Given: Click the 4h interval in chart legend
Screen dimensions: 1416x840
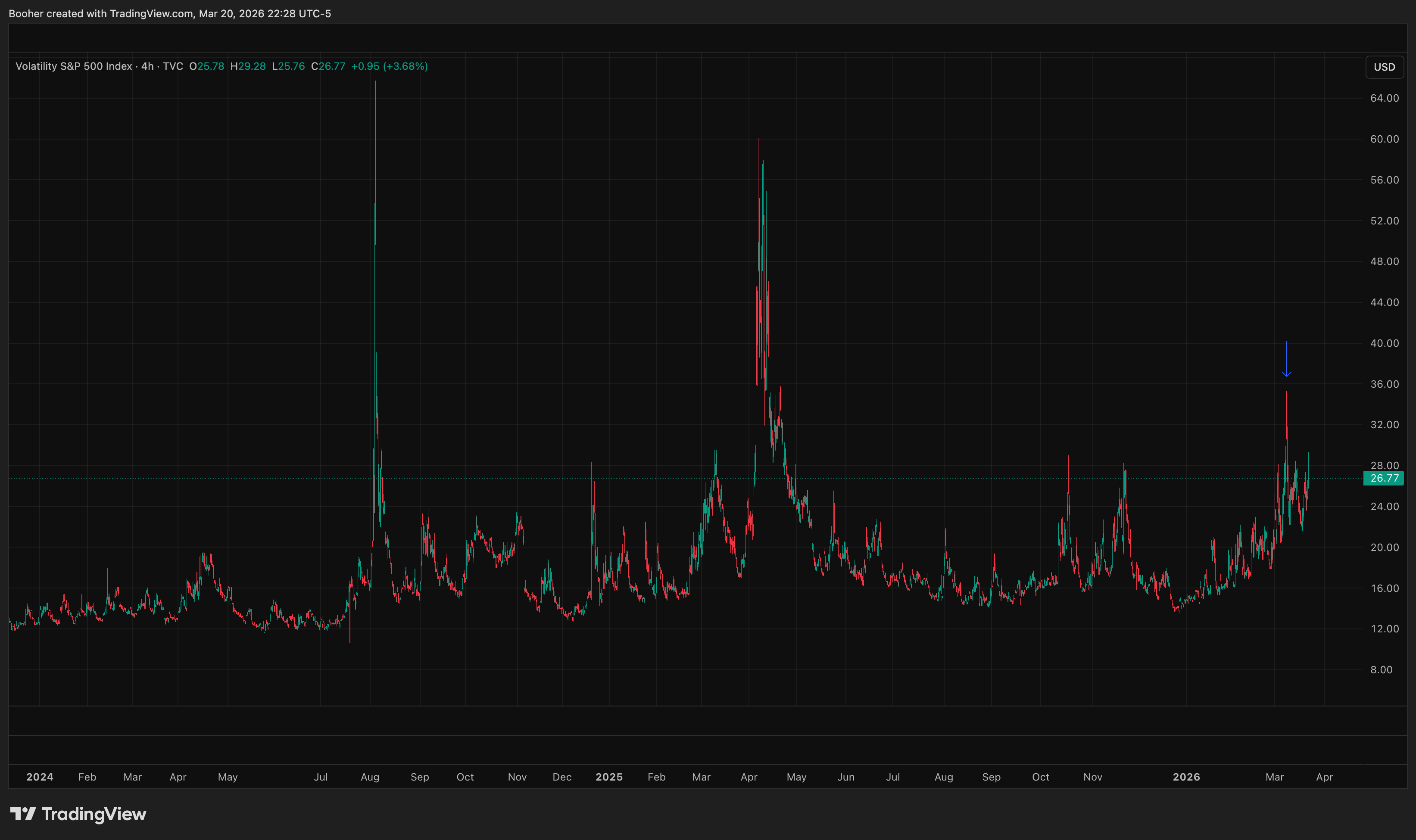Looking at the screenshot, I should pos(147,66).
